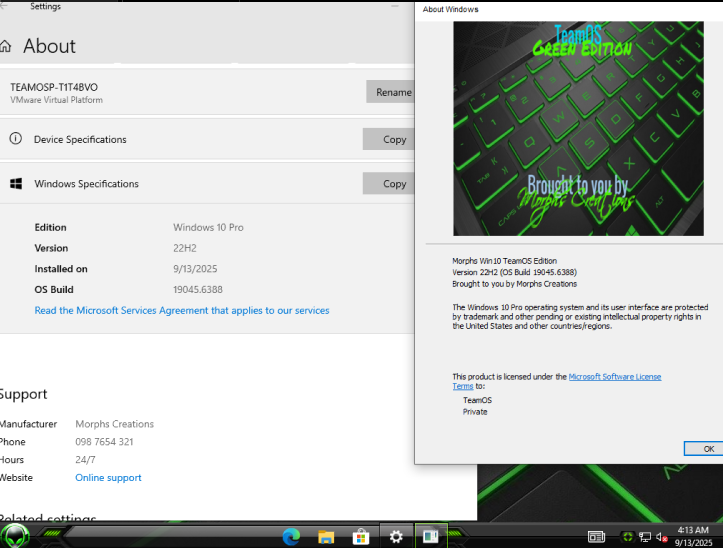The height and width of the screenshot is (548, 723).
Task: Click the green tray icon beside network
Action: coord(628,537)
